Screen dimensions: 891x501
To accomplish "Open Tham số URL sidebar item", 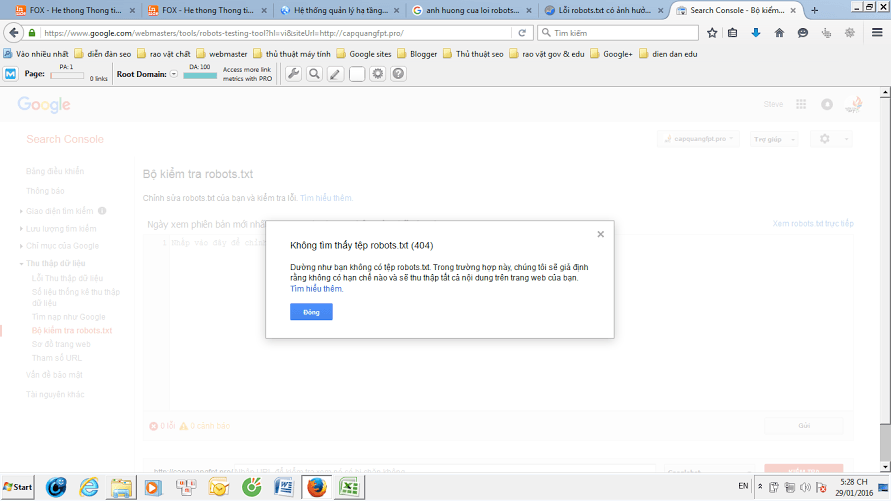I will click(x=56, y=358).
